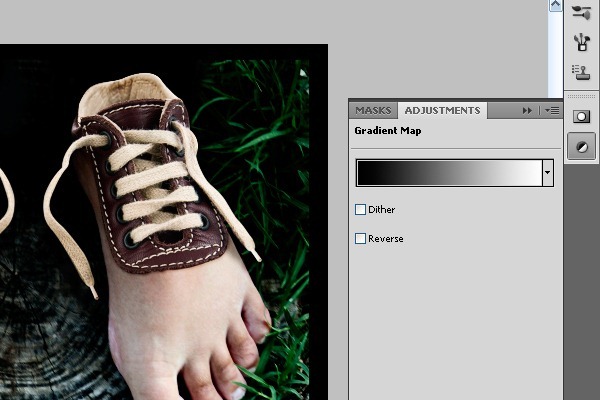Click the Dither label text

coord(383,210)
